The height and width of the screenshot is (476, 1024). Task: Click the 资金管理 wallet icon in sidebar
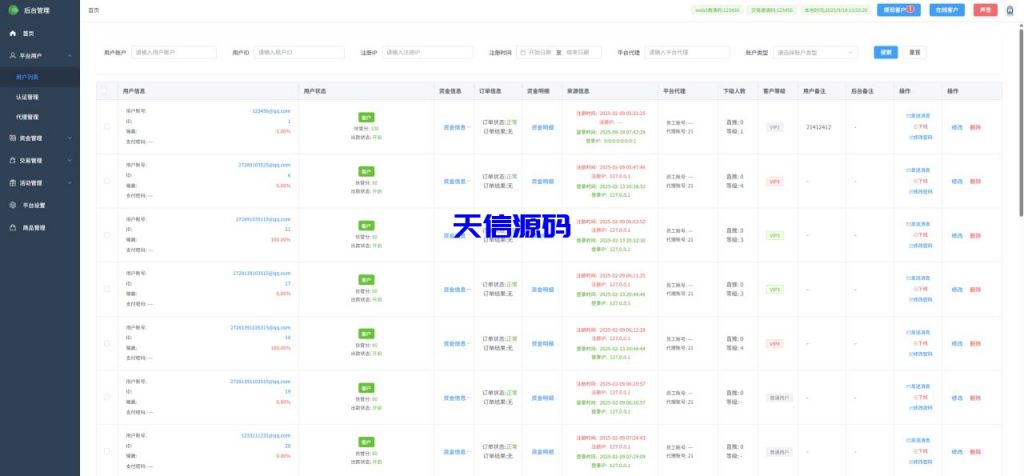(x=12, y=138)
